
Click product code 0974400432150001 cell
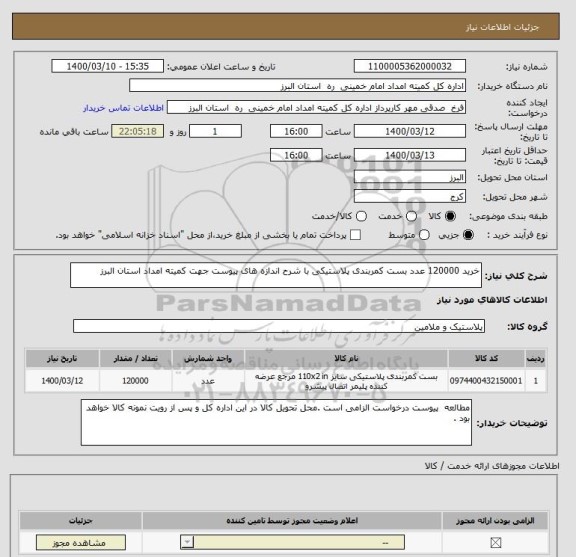486,381
